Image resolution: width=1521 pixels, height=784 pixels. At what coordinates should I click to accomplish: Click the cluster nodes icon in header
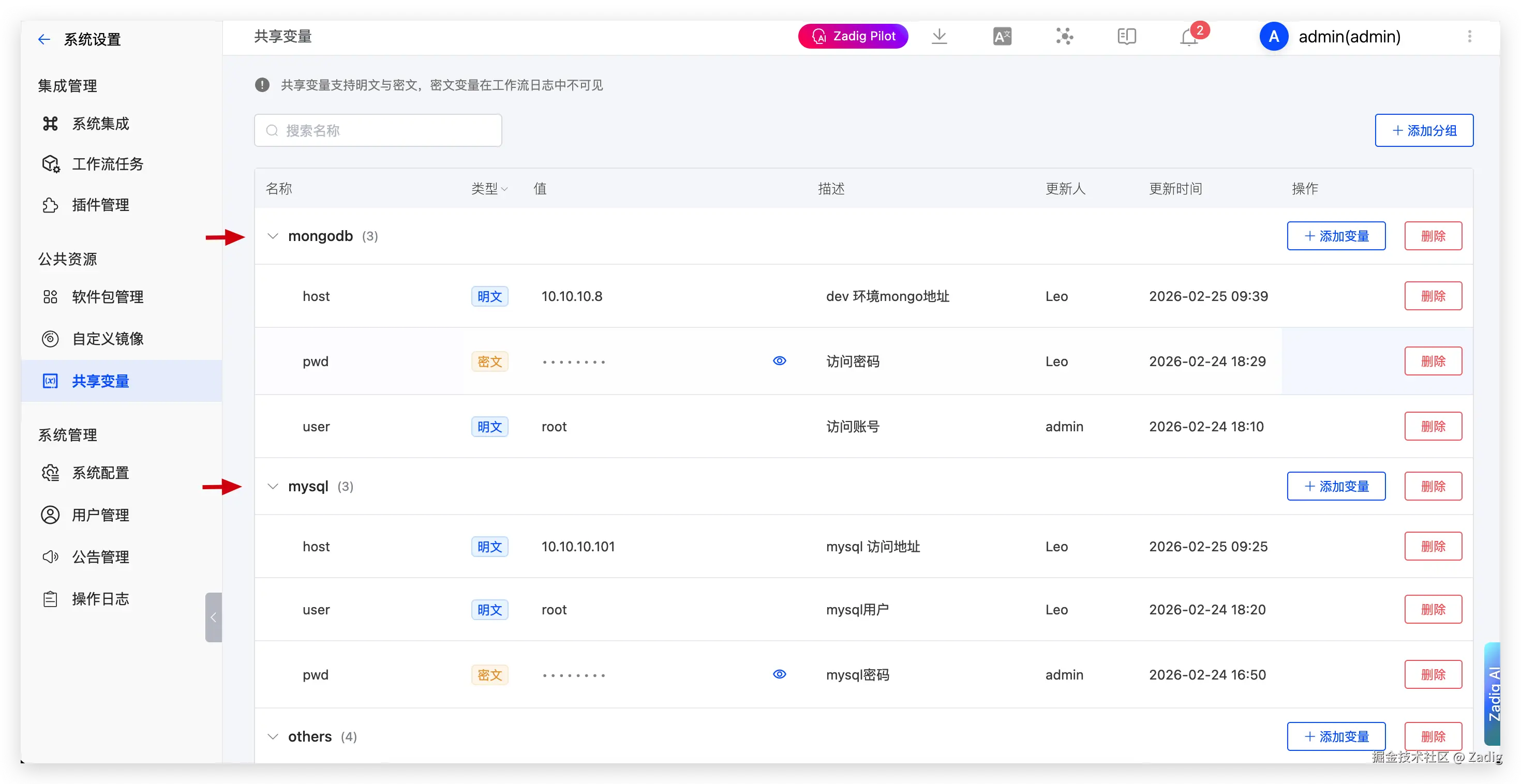point(1065,37)
